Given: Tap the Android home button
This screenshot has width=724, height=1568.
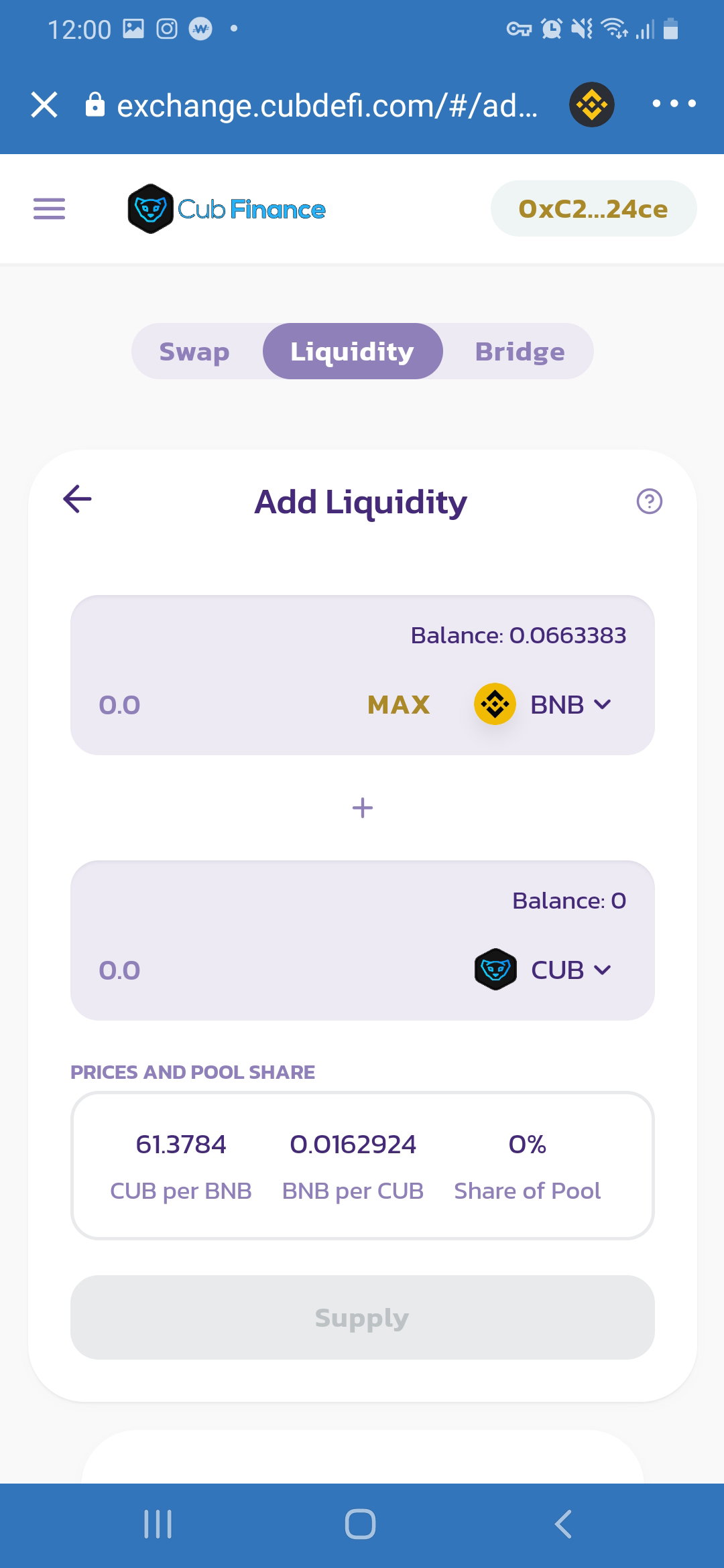Looking at the screenshot, I should point(360,1524).
